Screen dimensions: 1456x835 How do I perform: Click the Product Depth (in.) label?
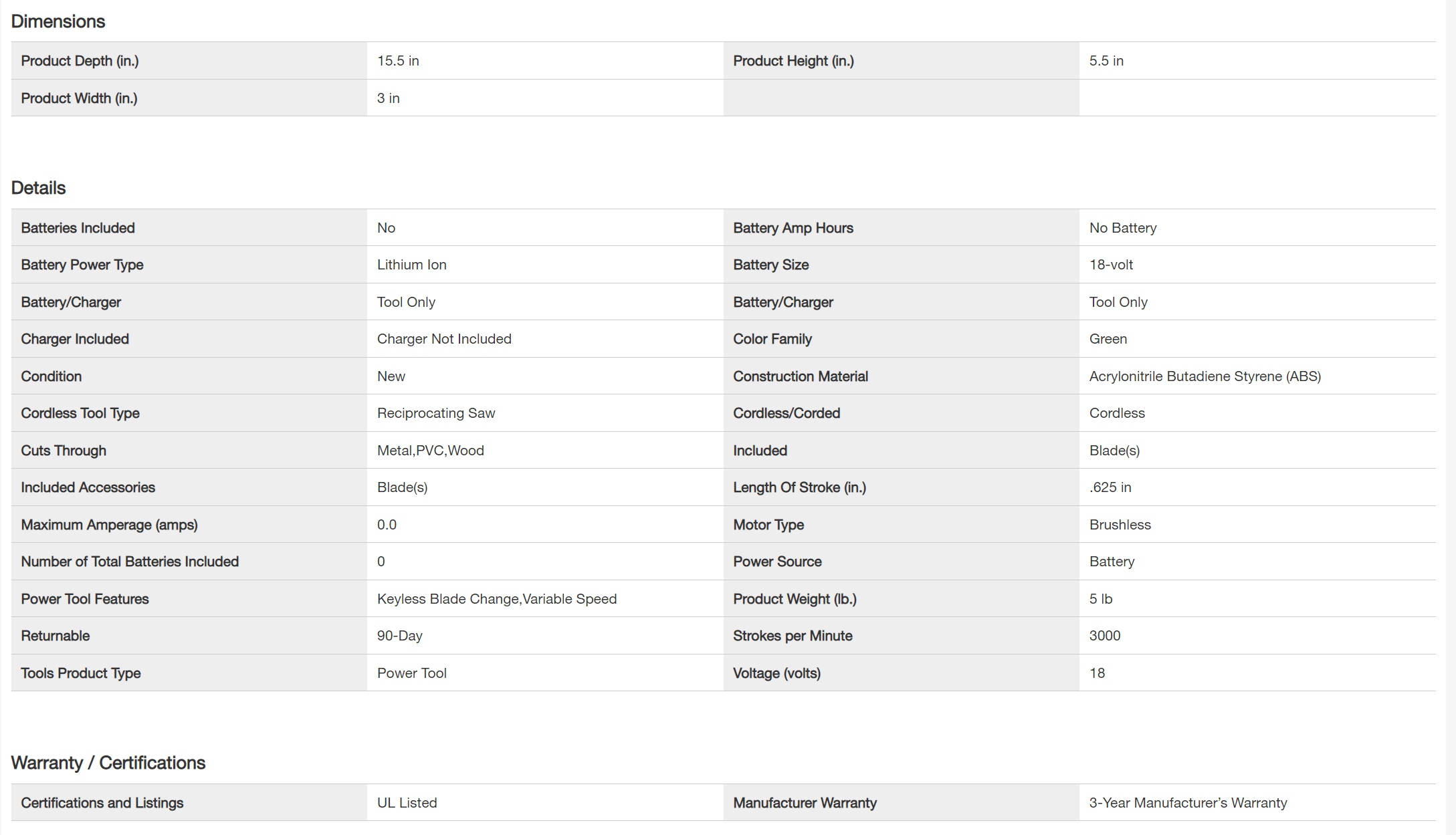coord(80,61)
